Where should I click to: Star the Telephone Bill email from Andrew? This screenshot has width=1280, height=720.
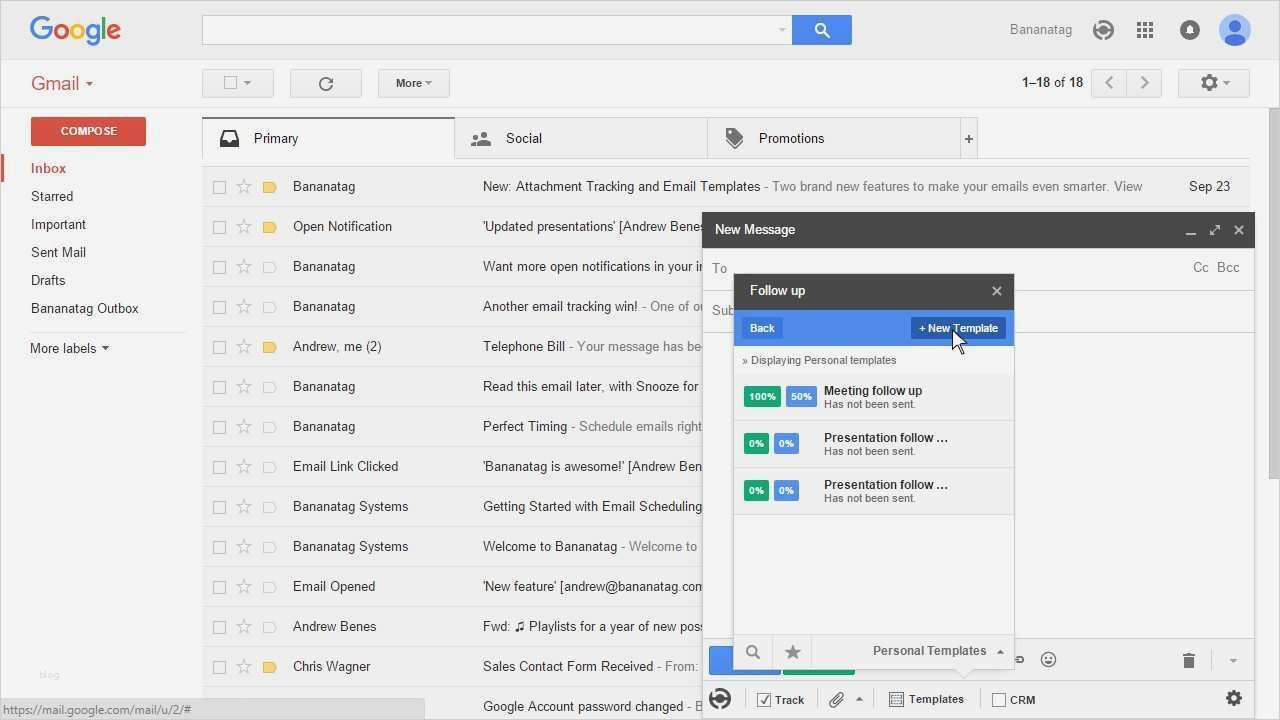[x=244, y=346]
